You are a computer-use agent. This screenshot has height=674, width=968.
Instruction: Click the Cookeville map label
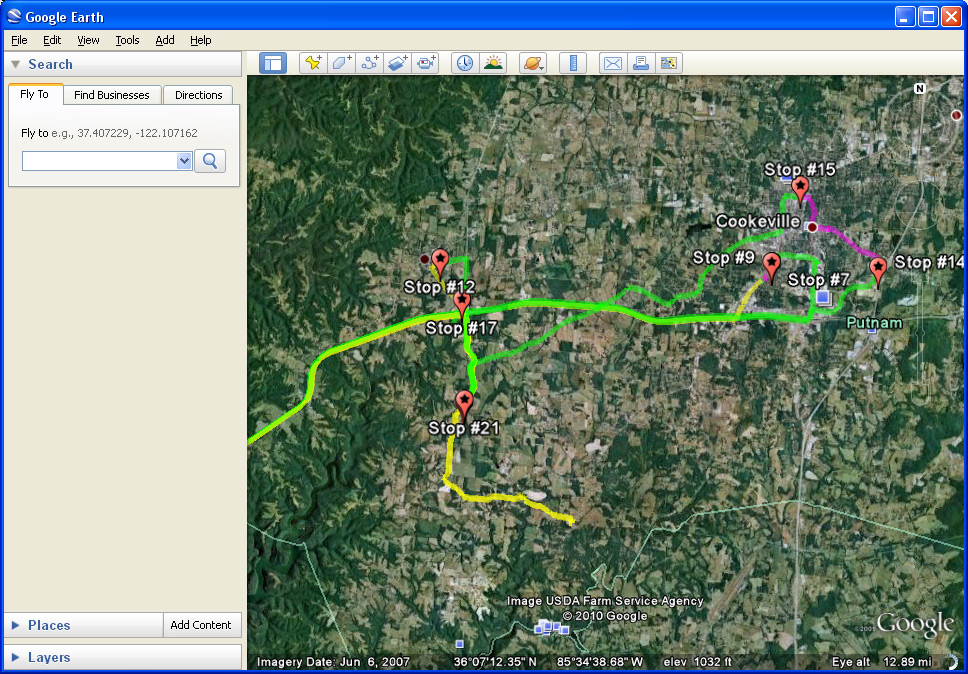click(757, 221)
